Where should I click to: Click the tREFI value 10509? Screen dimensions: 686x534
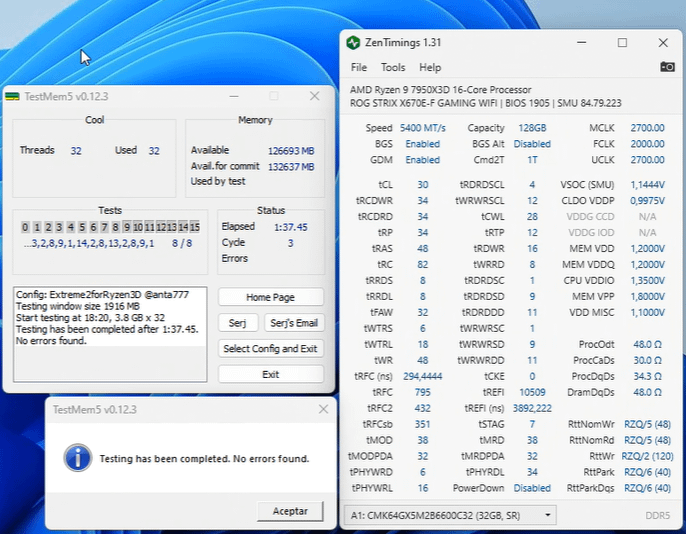pos(532,392)
